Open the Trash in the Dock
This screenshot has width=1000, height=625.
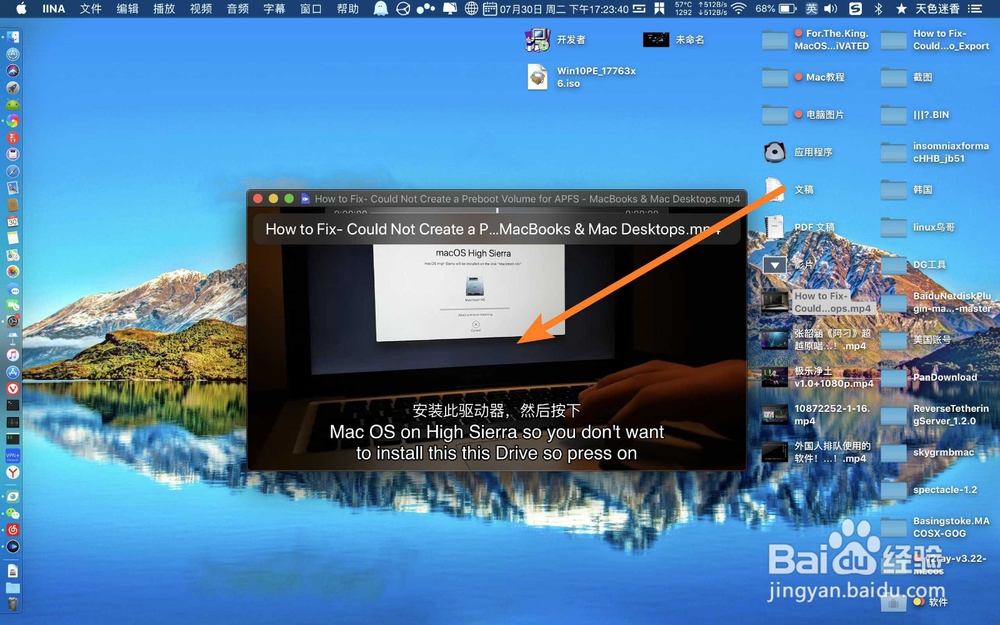[x=13, y=603]
